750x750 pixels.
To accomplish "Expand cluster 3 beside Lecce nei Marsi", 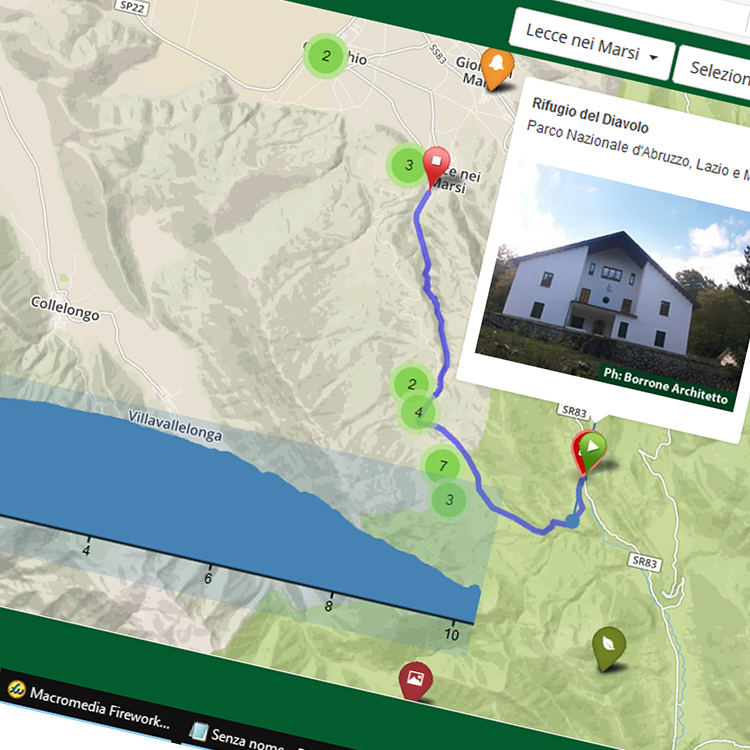I will (x=408, y=165).
